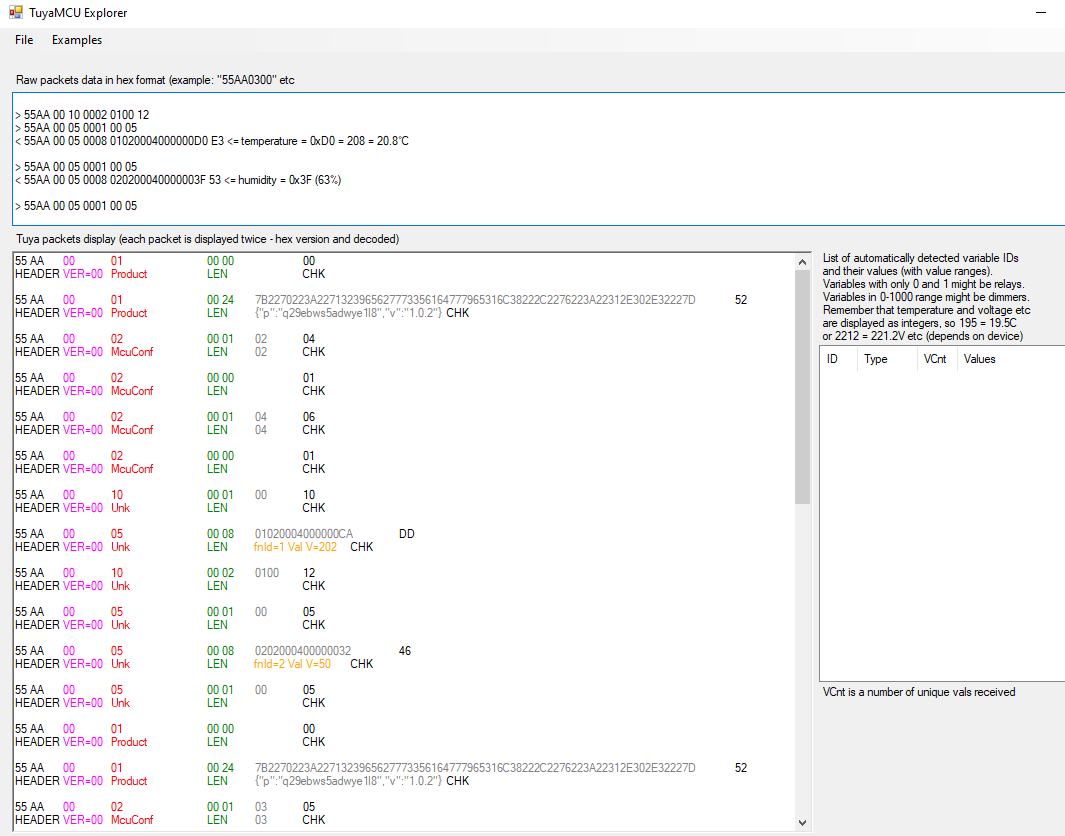Screen dimensions: 1065x836
Task: Click the packets display scrollbar thumb
Action: click(x=802, y=387)
